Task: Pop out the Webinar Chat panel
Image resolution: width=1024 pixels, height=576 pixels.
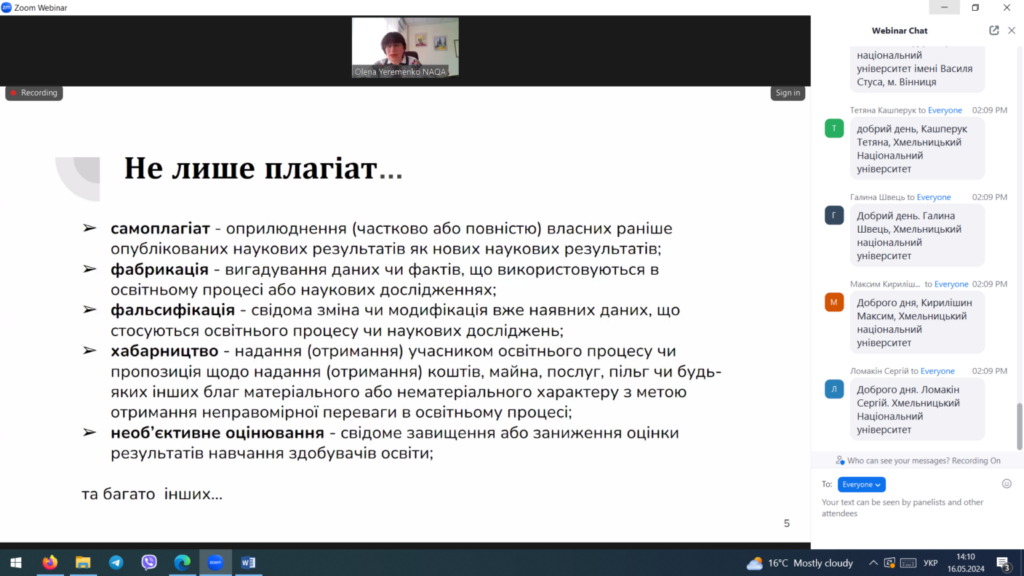Action: point(994,30)
